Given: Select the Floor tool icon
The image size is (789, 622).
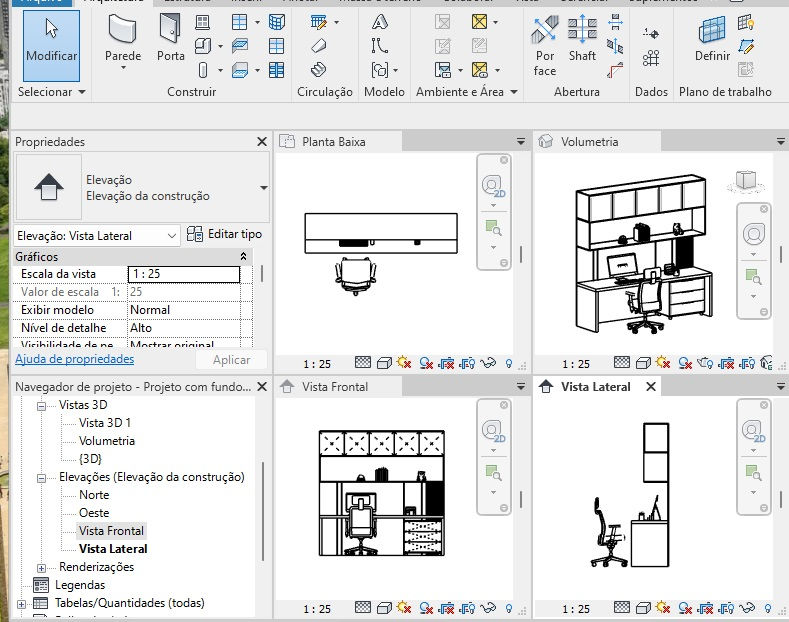Looking at the screenshot, I should [240, 69].
